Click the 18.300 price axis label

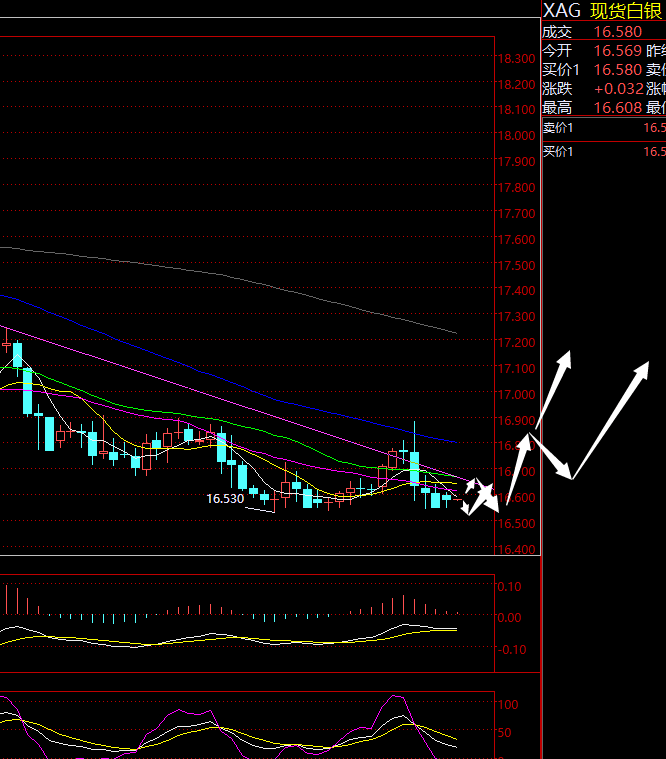tap(516, 59)
